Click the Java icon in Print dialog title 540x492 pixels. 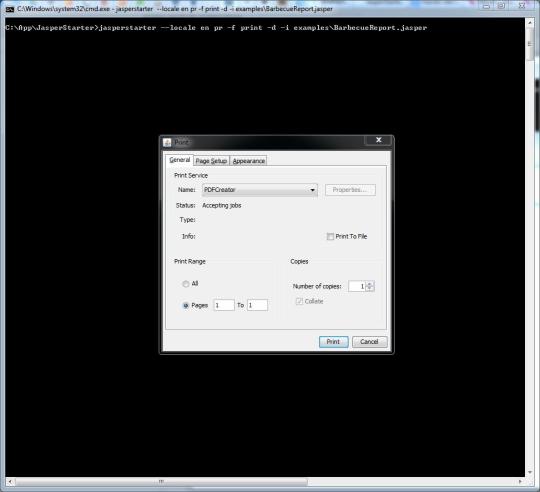pyautogui.click(x=167, y=142)
